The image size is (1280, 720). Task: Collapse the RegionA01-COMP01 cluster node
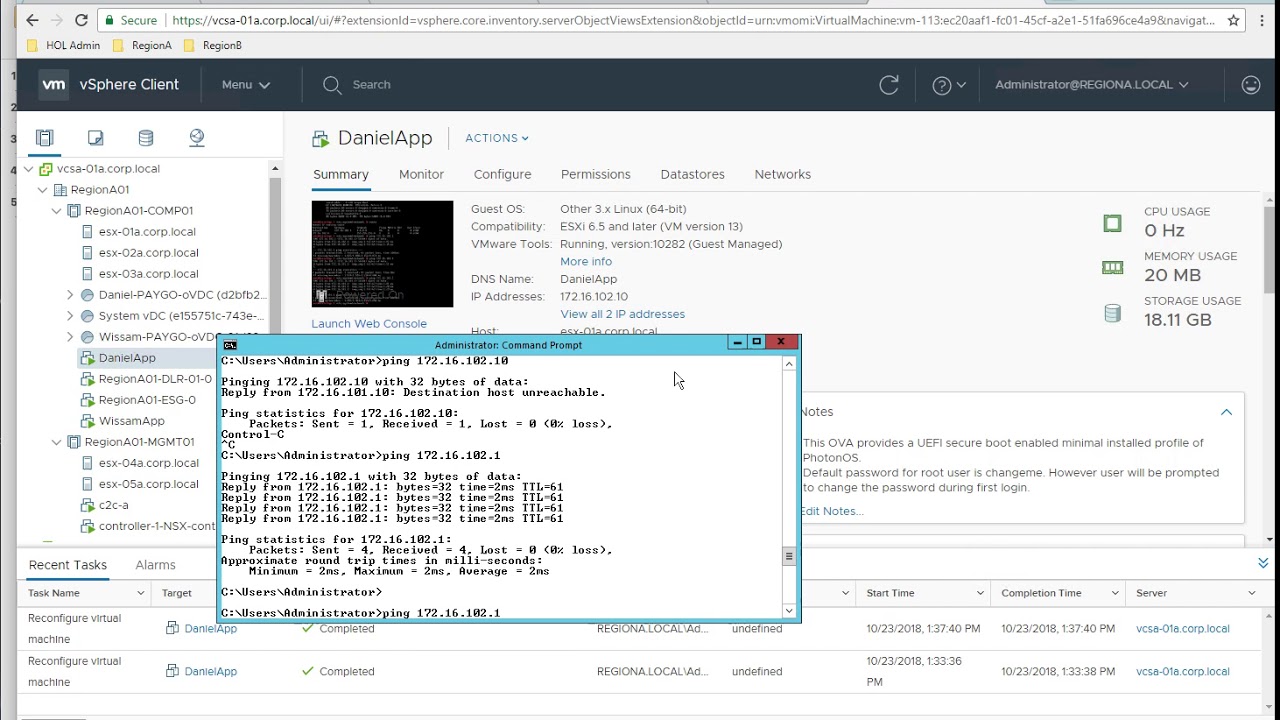coord(56,211)
